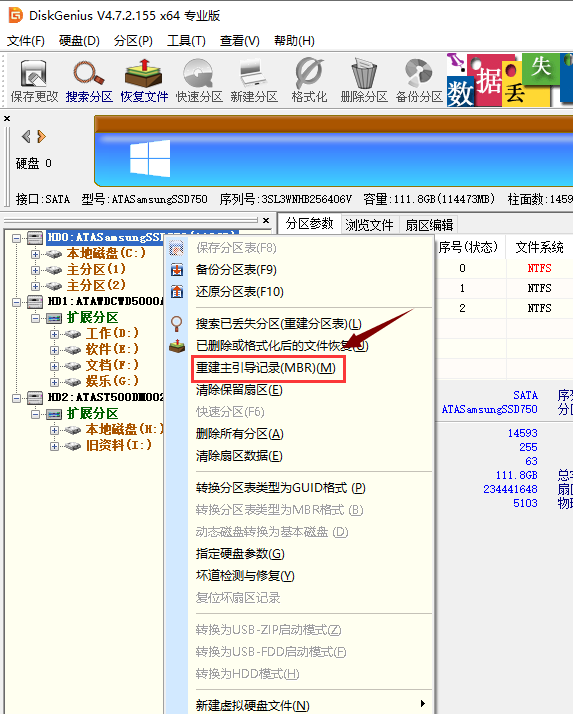Expand the 主分区(2) node
Image resolution: width=573 pixels, height=714 pixels.
click(36, 286)
